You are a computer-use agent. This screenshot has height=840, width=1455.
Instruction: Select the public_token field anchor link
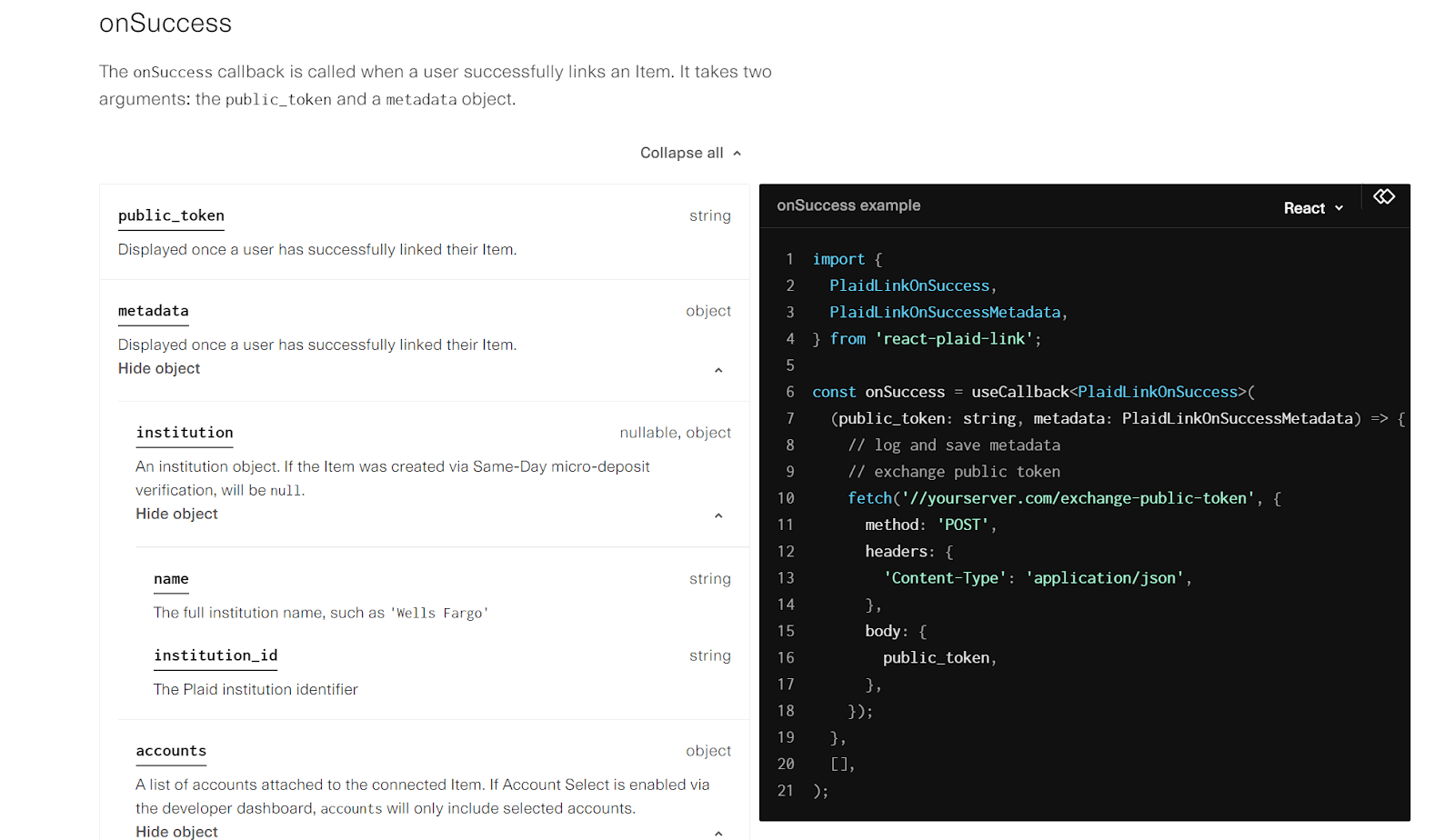point(171,215)
